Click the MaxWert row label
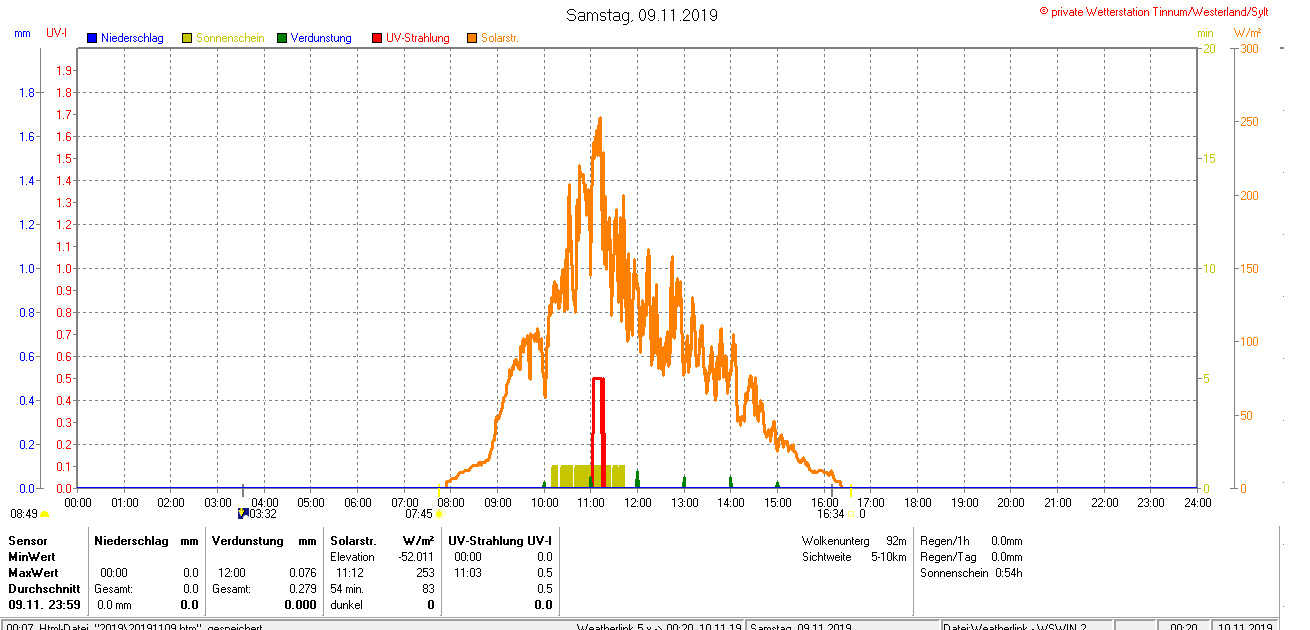Screen dimensions: 1310x630 click(33, 573)
